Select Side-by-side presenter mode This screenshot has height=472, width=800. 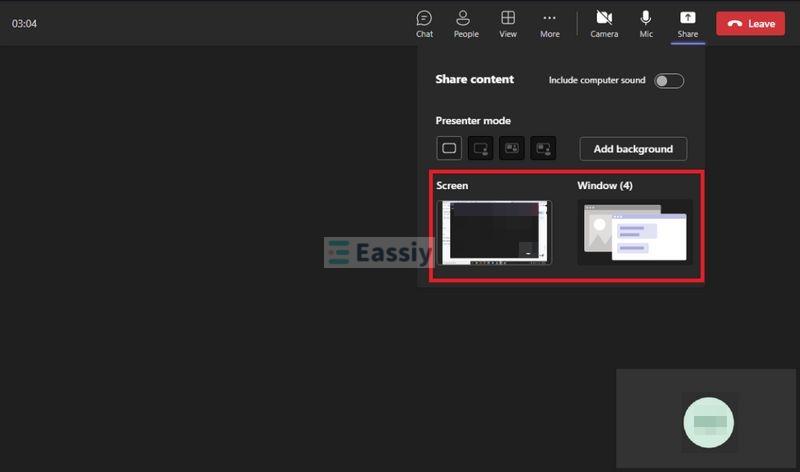point(512,148)
